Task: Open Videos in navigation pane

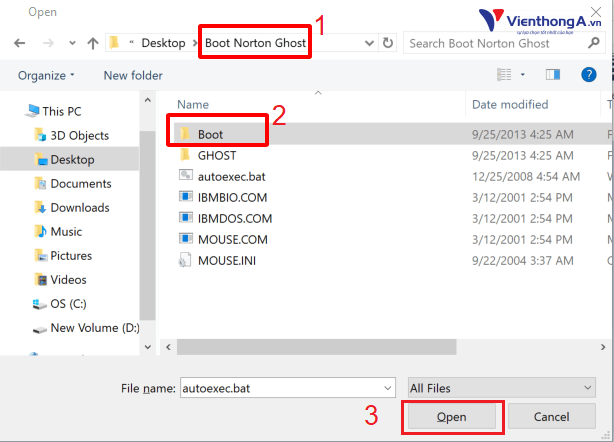Action: click(x=61, y=280)
